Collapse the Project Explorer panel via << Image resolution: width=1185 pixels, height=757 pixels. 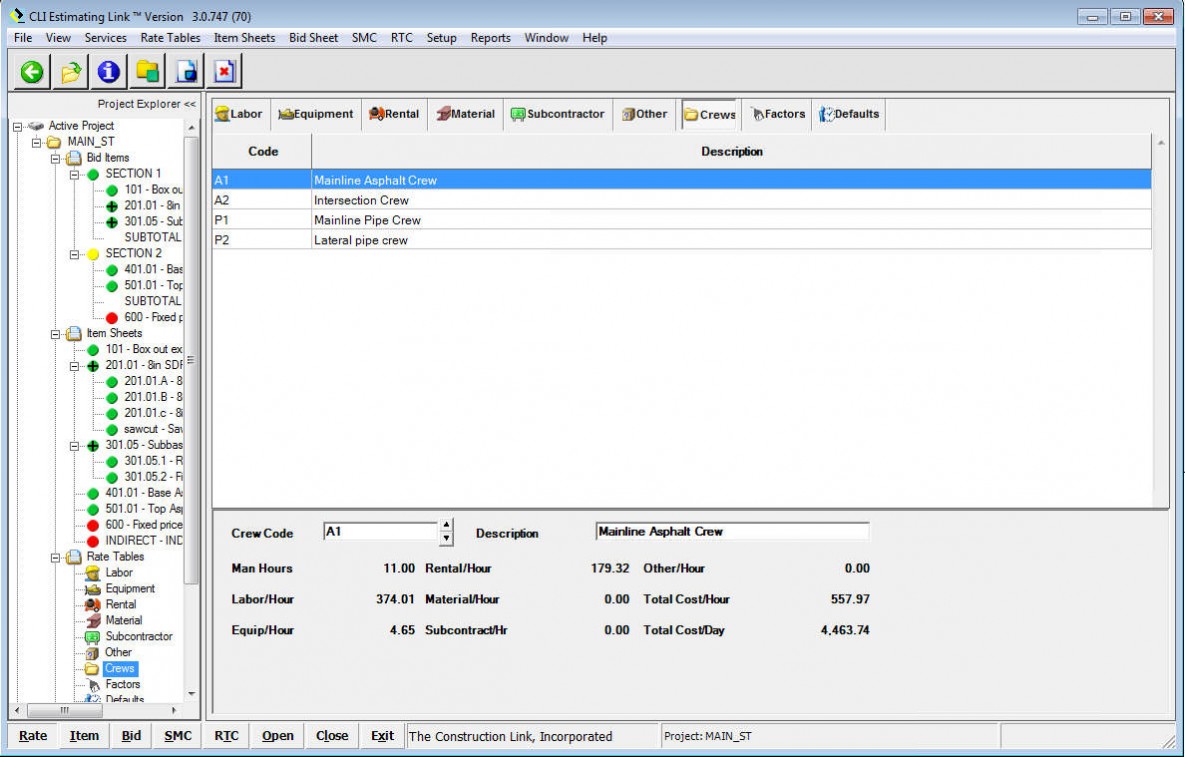point(189,104)
